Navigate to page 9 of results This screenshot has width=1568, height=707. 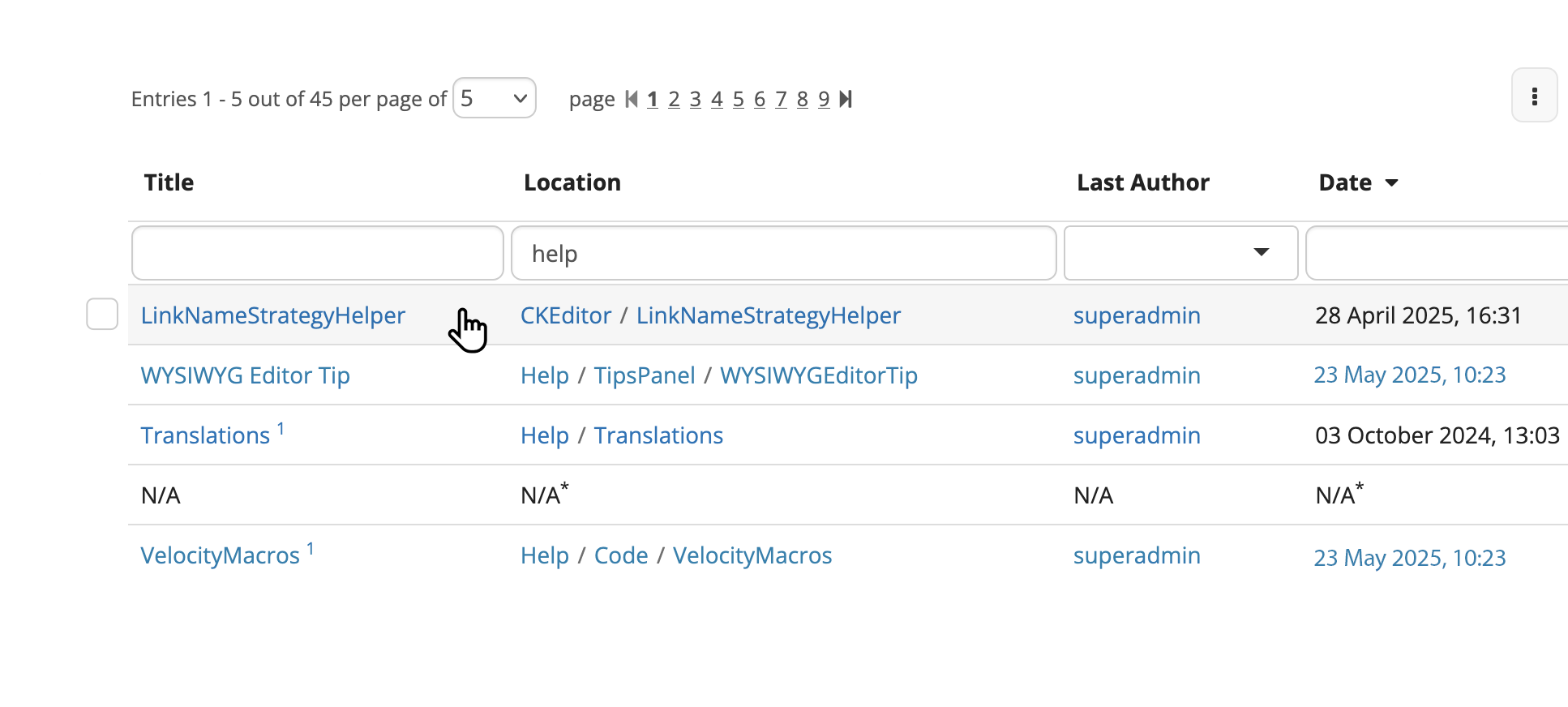click(824, 99)
